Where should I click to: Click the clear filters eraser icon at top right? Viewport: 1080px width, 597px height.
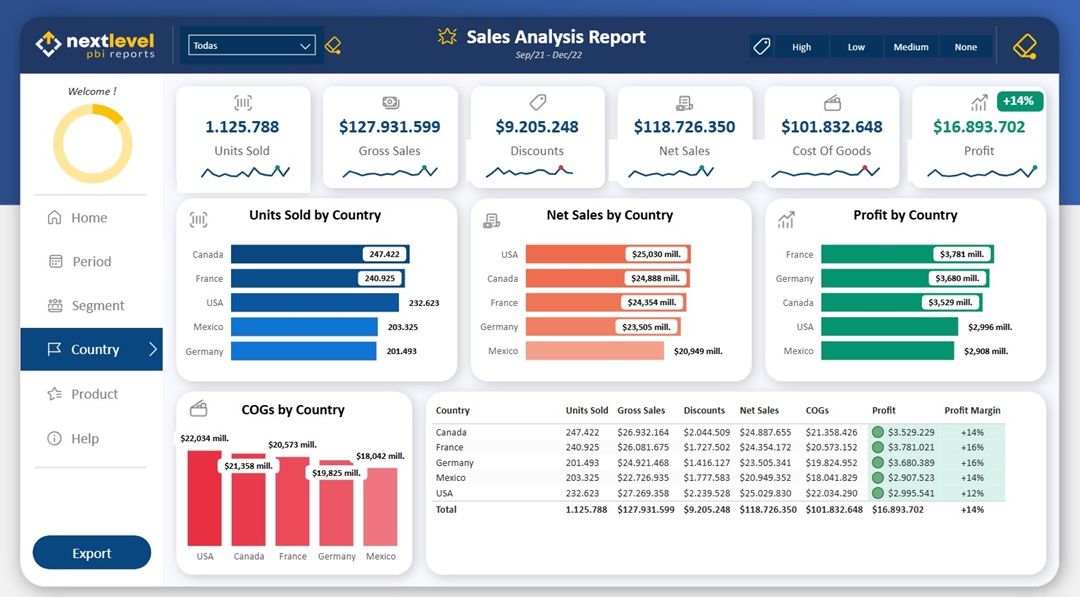[x=1024, y=47]
